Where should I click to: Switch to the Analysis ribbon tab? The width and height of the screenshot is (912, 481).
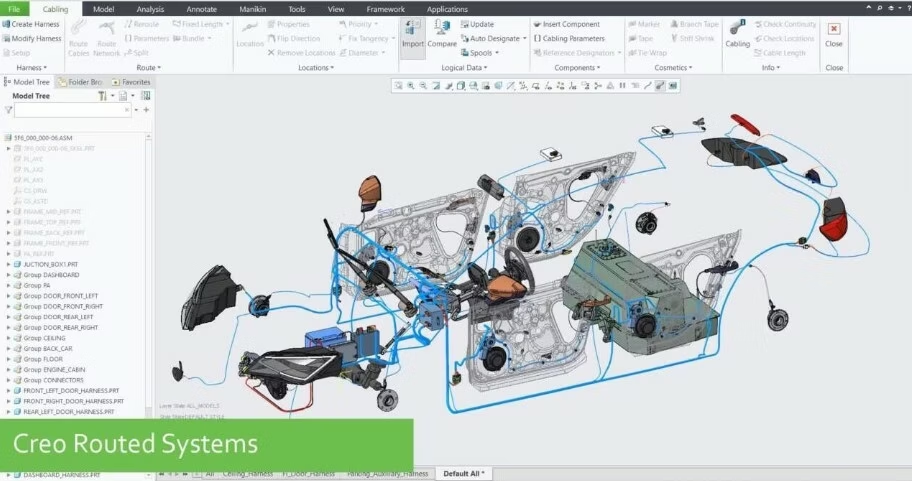(150, 9)
